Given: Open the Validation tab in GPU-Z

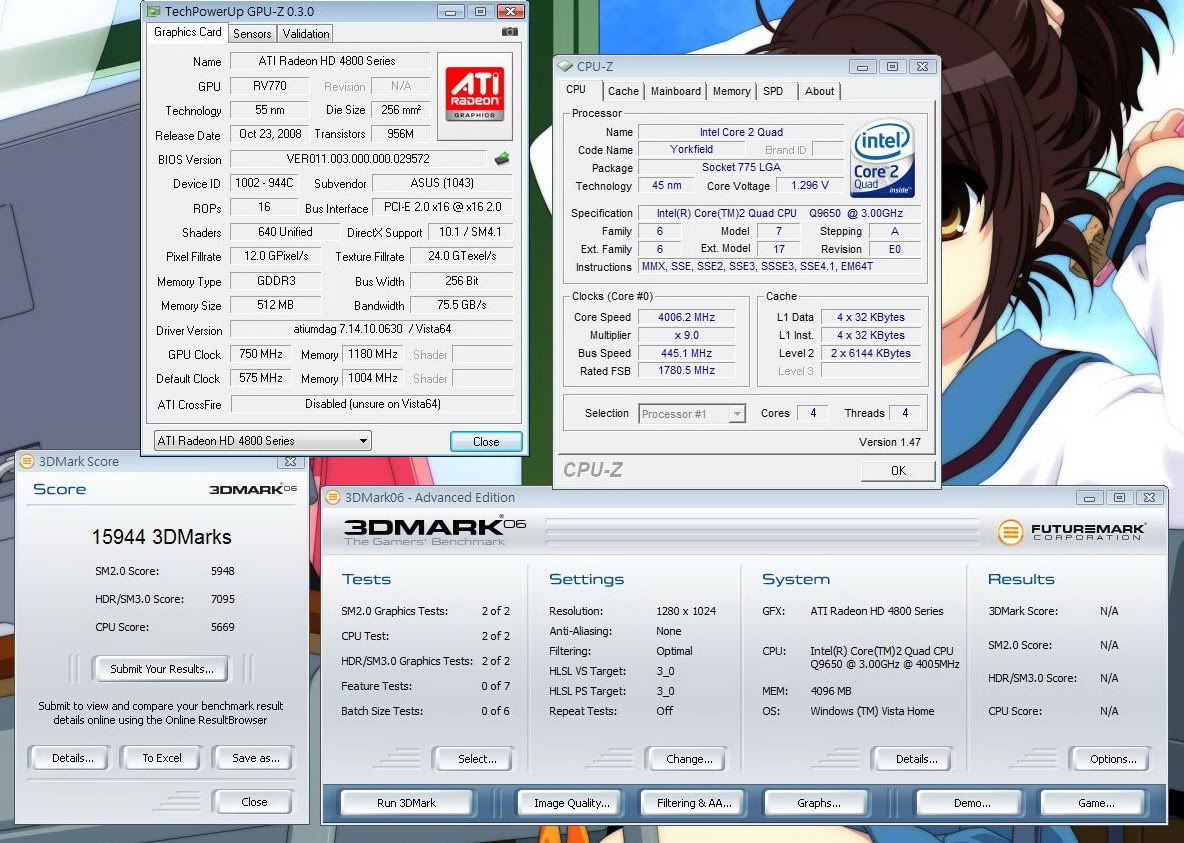Looking at the screenshot, I should 306,33.
